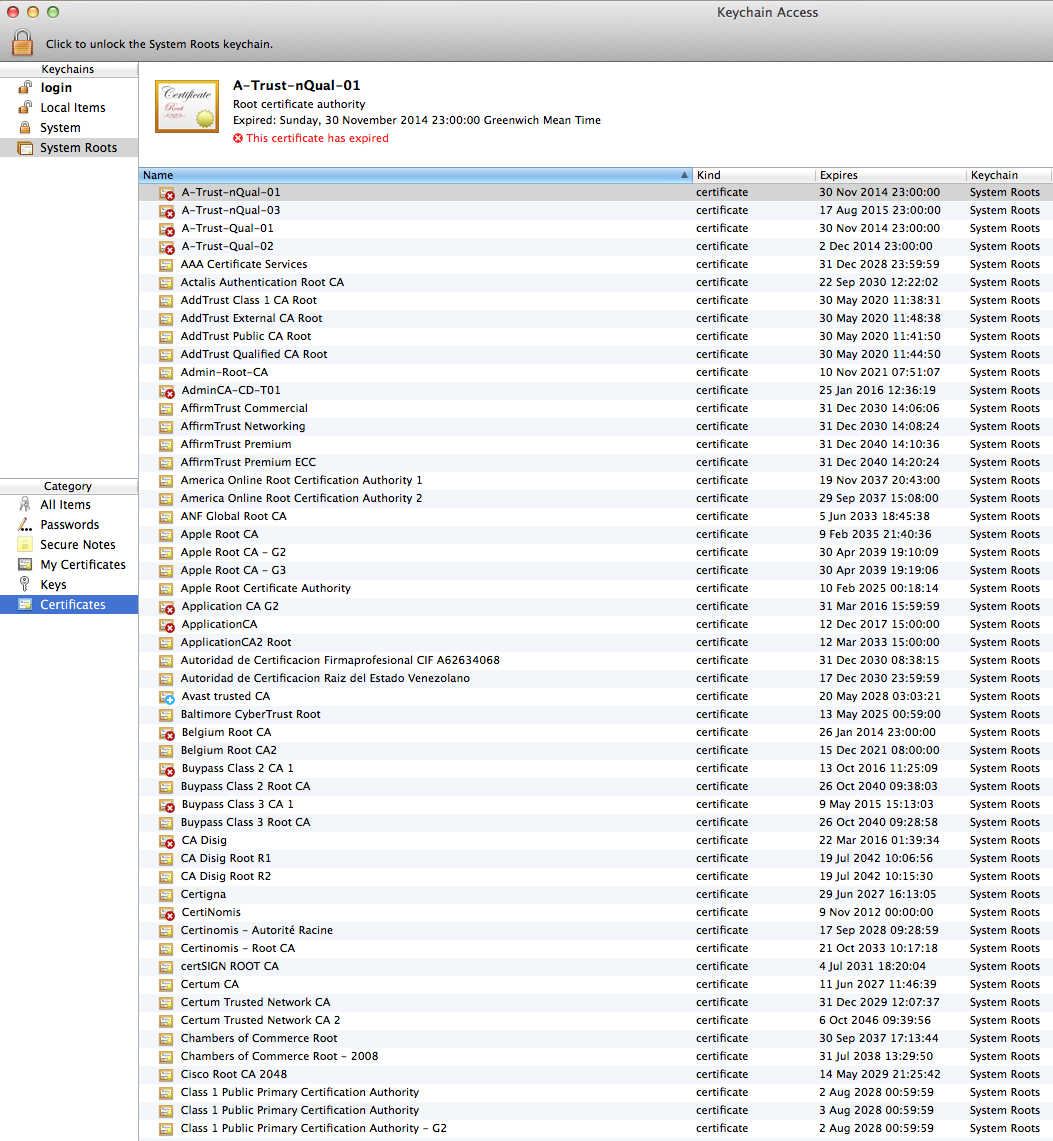Click the CertiNomis expired certificate icon

click(167, 913)
